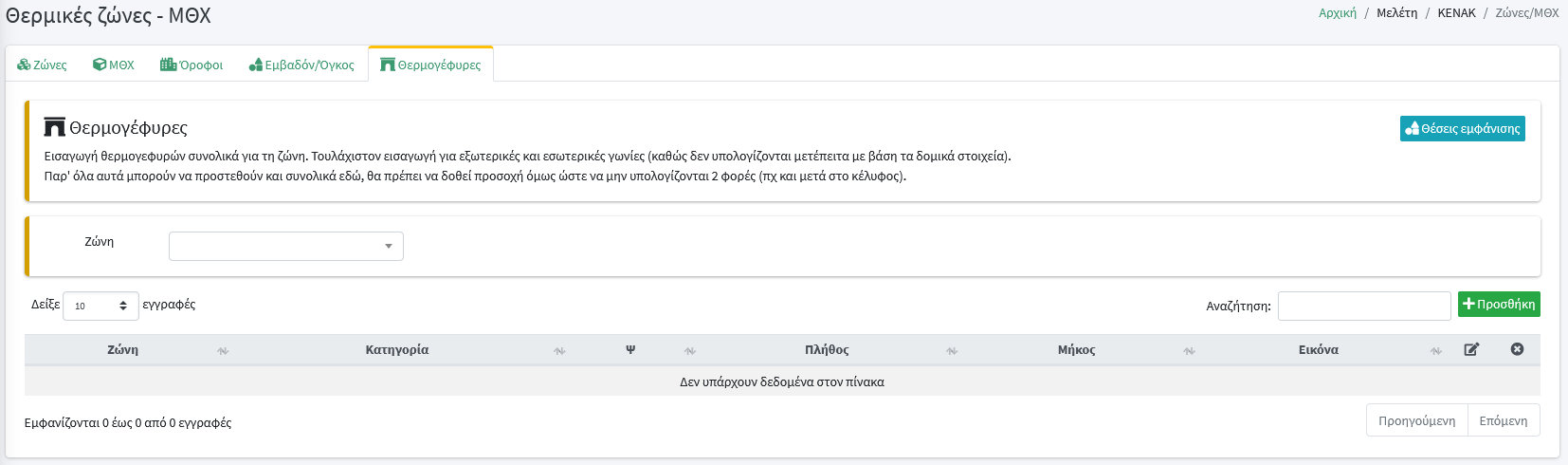Viewport: 1568px width, 465px height.
Task: Select the Εμβαδόν/Όγκος tab
Action: coord(301,65)
